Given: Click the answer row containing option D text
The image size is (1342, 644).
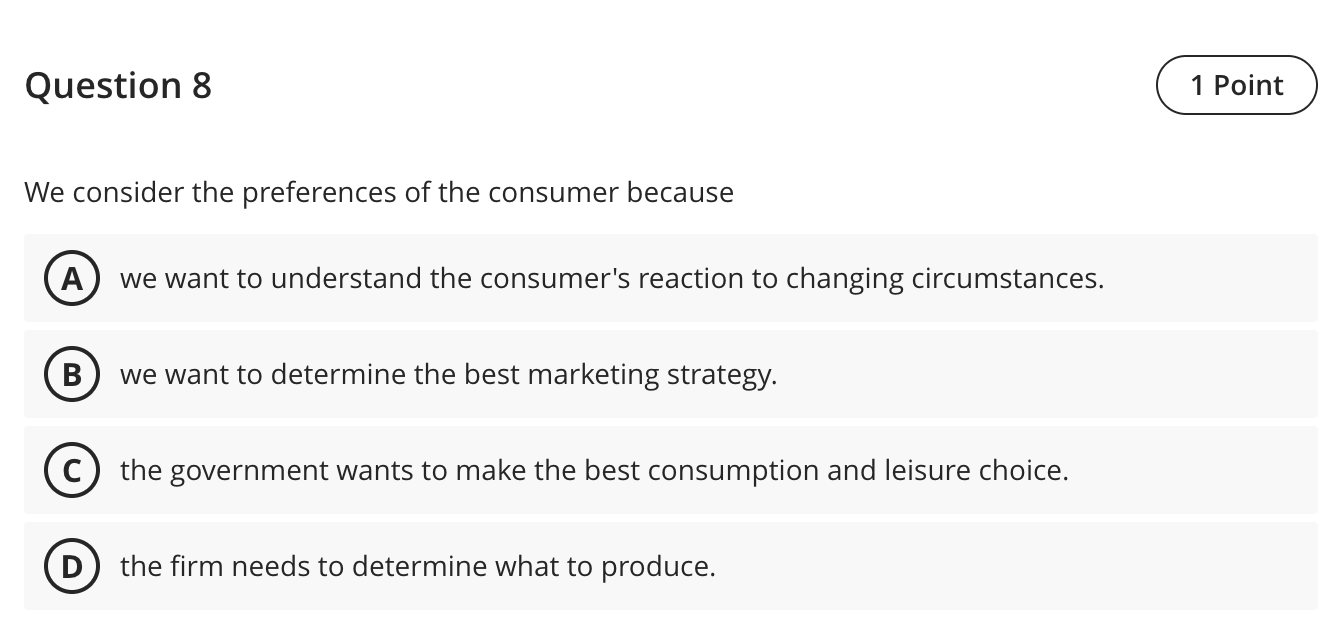Looking at the screenshot, I should pyautogui.click(x=670, y=566).
